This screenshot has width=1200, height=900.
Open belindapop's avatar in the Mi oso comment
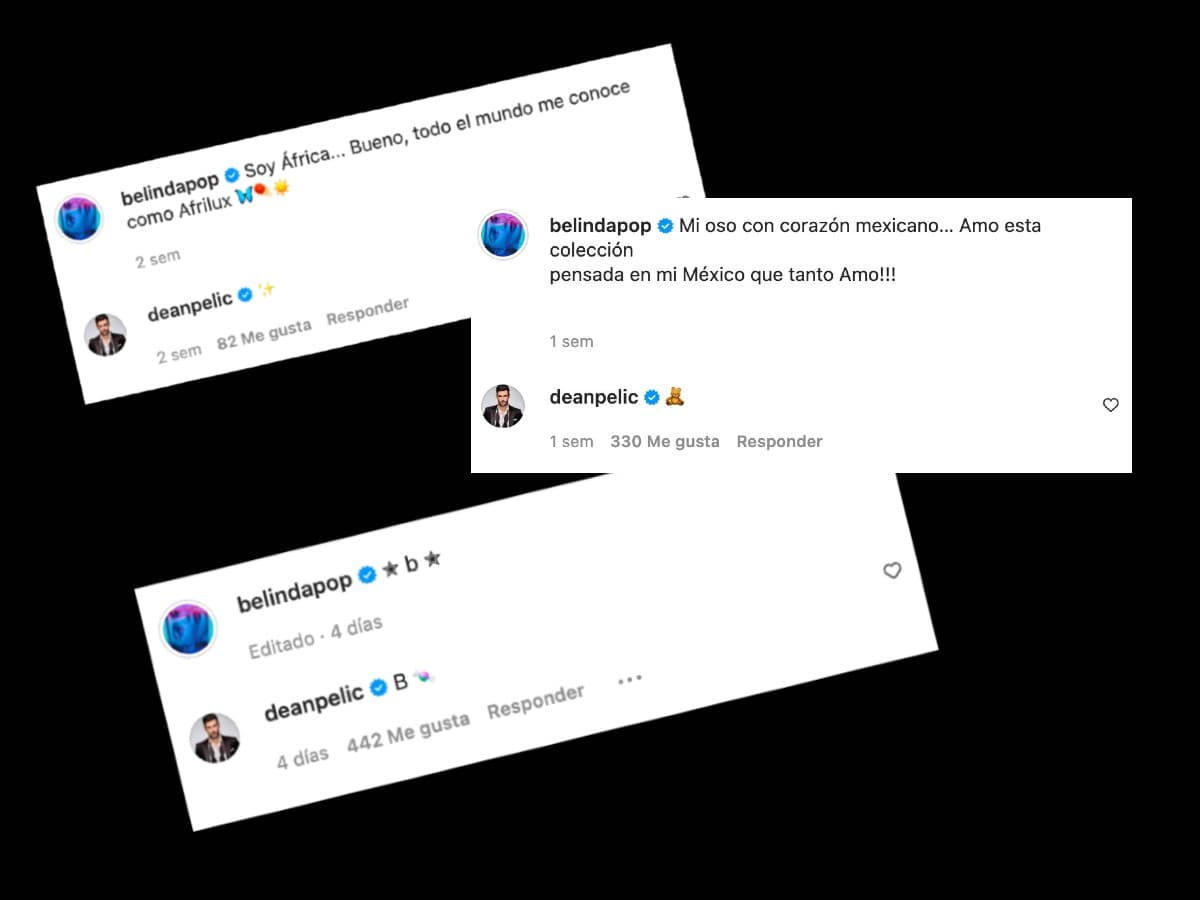[x=502, y=235]
